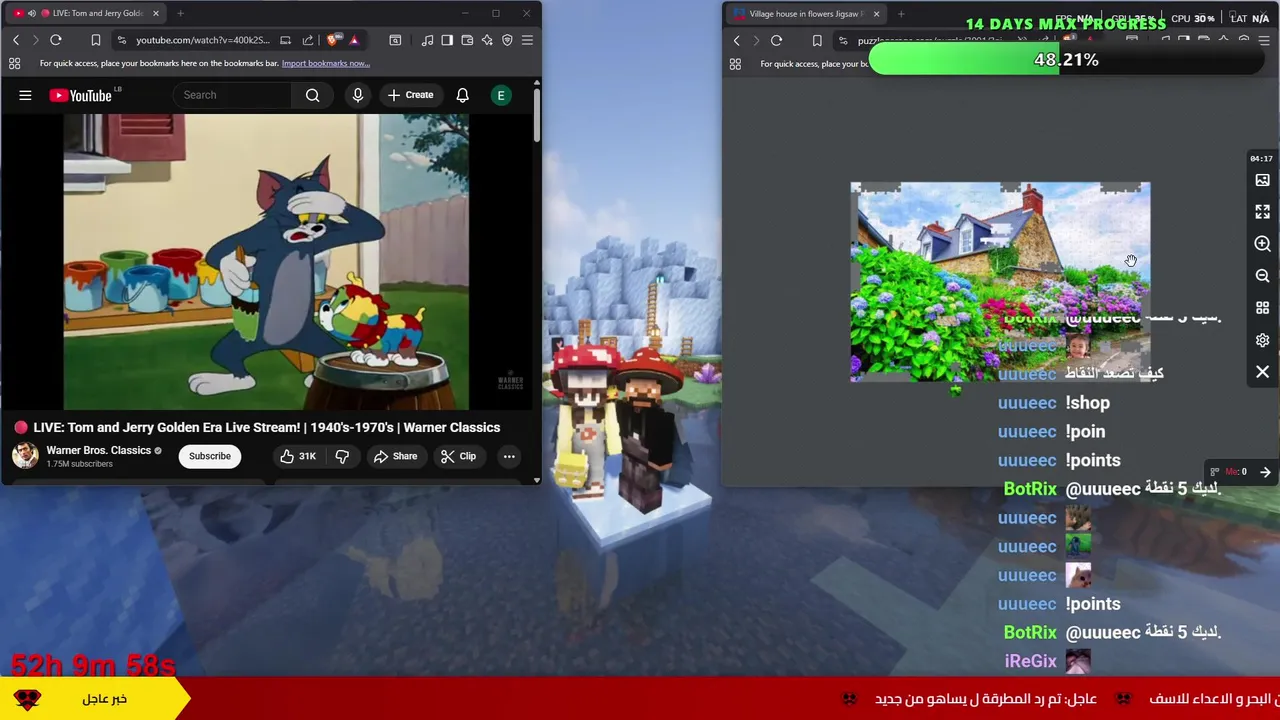This screenshot has height=720, width=1280.
Task: Click the village house jigsaw puzzle image
Action: pos(1000,282)
